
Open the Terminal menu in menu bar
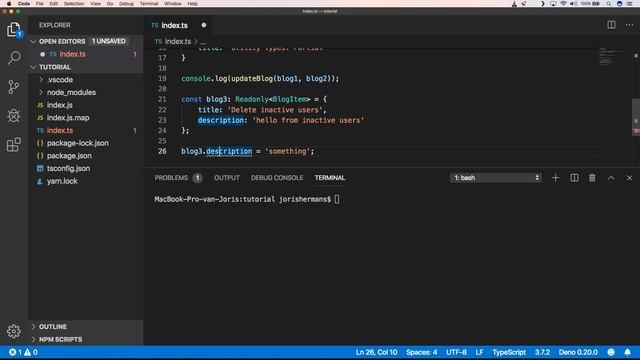point(149,4)
